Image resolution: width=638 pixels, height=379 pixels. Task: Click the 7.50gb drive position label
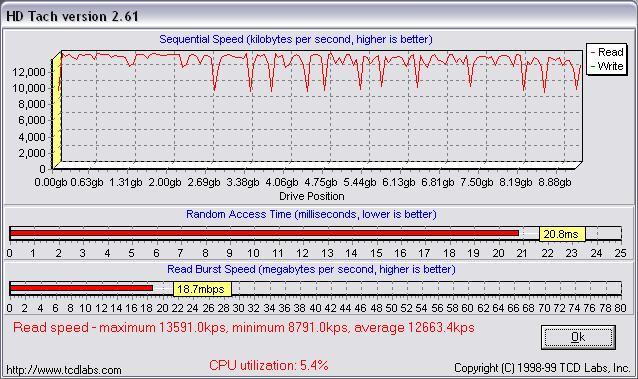click(477, 182)
